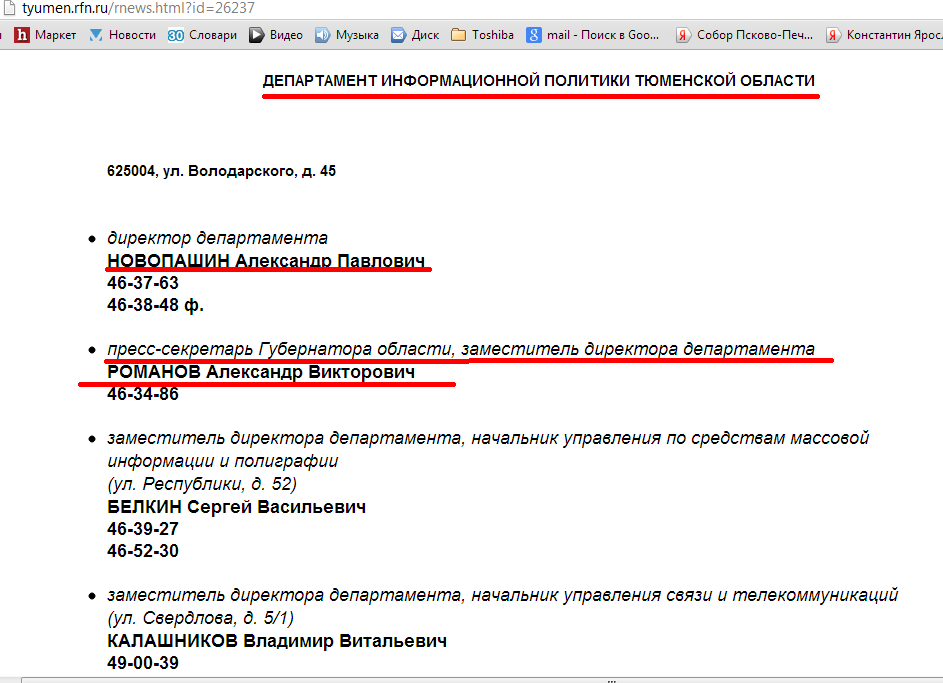943x683 pixels.
Task: Open the Toshiba bookmark folder icon
Action: click(x=458, y=35)
